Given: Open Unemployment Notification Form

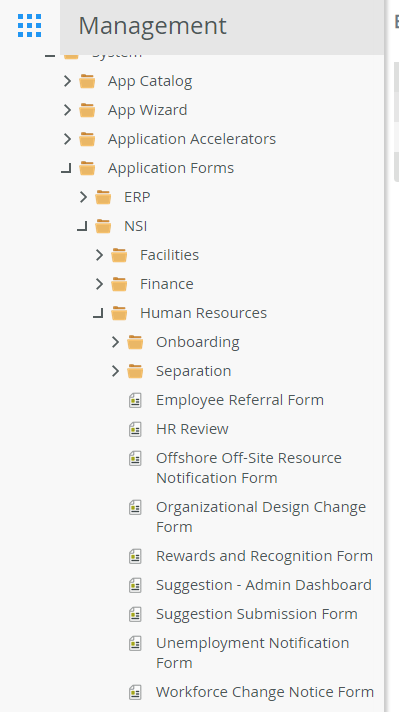Looking at the screenshot, I should tap(253, 653).
